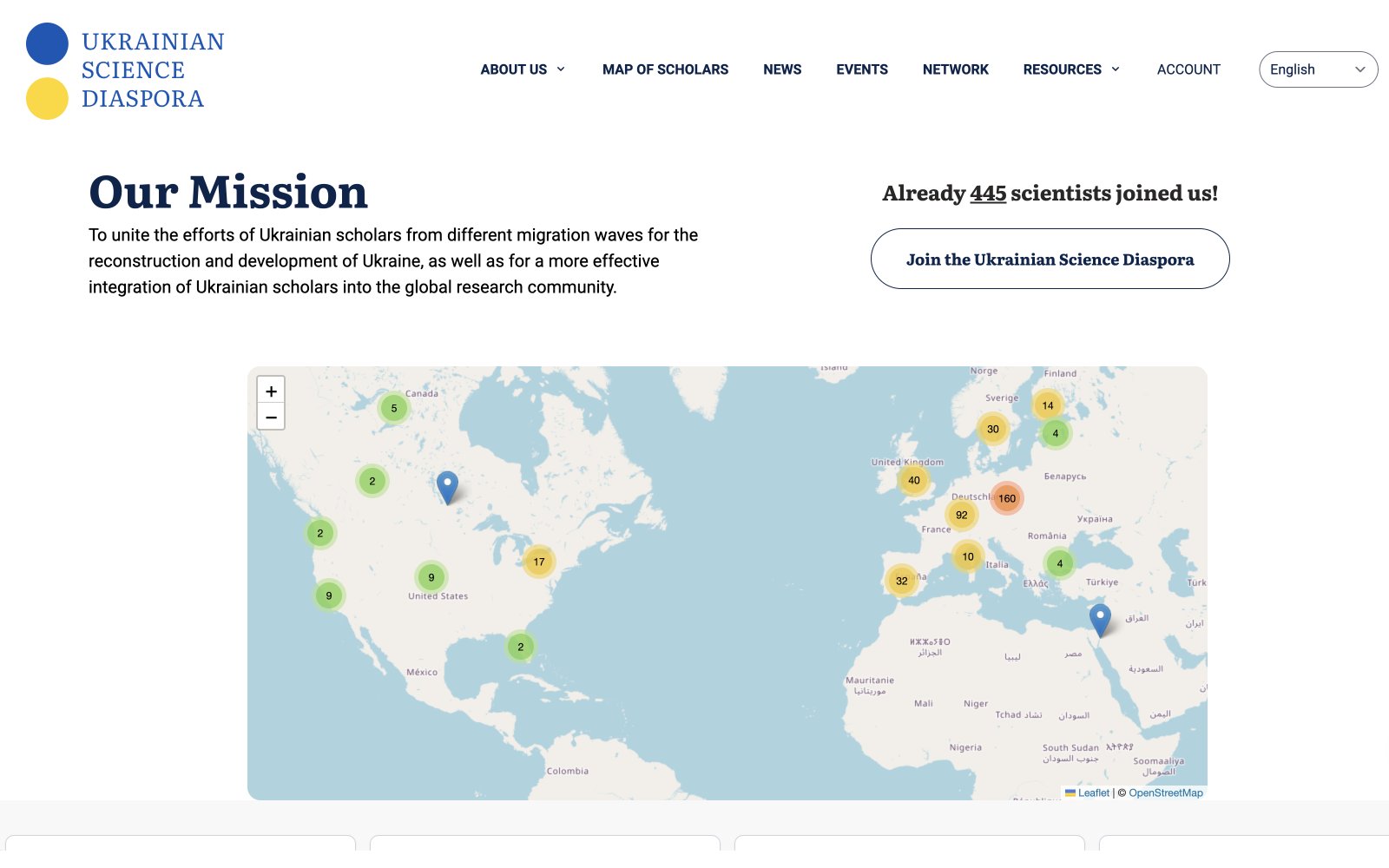Click Join the Ukrainian Science Diaspora button

pyautogui.click(x=1050, y=259)
